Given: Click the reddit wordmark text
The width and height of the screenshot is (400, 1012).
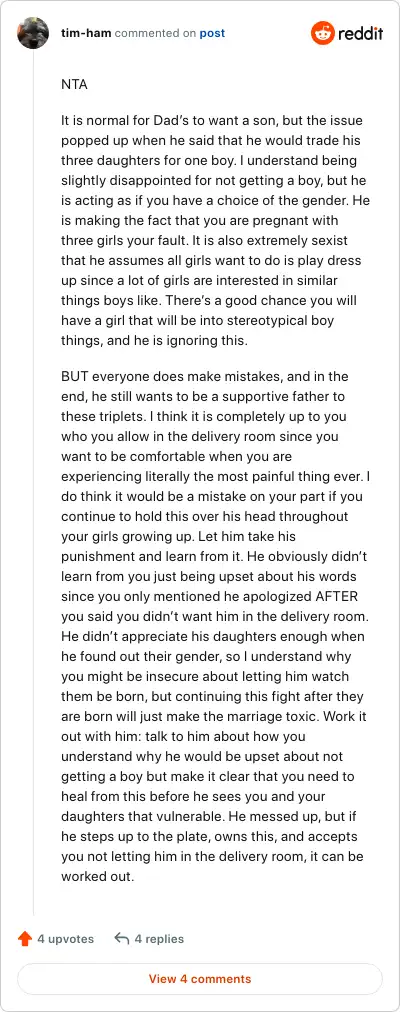Looking at the screenshot, I should pos(361,34).
